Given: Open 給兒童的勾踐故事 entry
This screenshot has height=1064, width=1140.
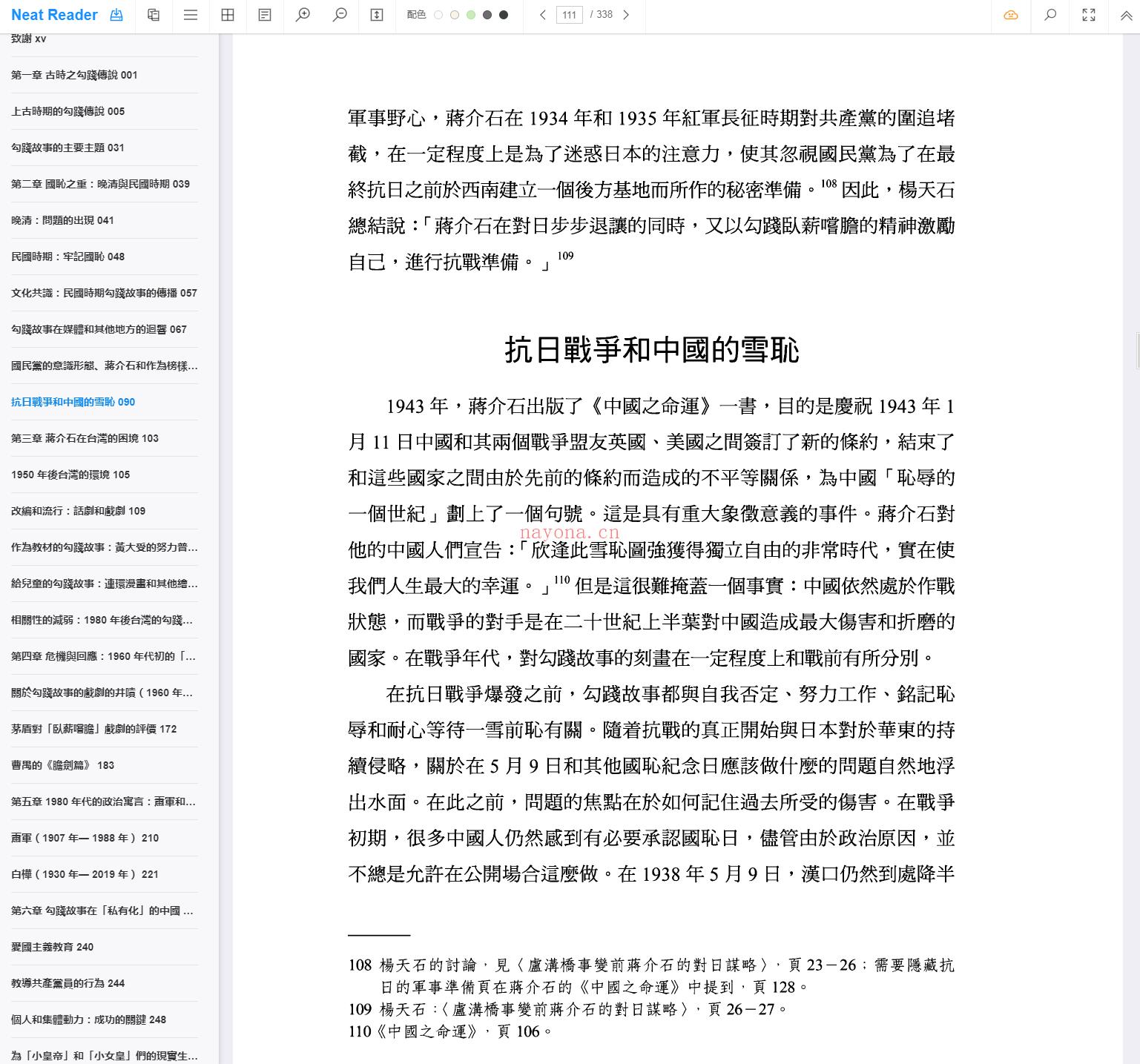Looking at the screenshot, I should click(x=105, y=584).
